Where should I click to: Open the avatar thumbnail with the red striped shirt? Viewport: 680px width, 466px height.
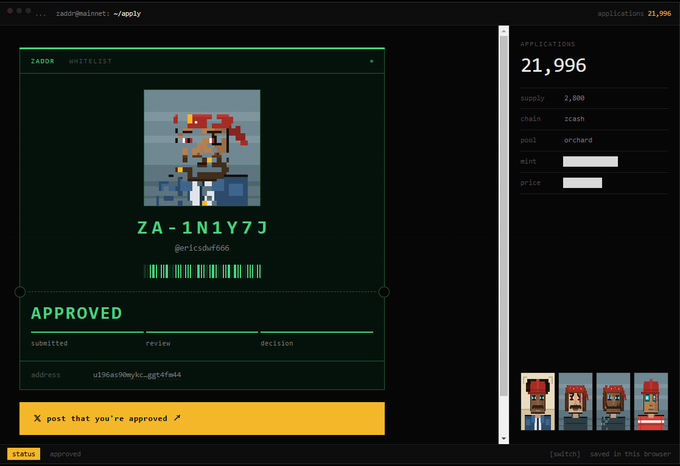pos(651,401)
